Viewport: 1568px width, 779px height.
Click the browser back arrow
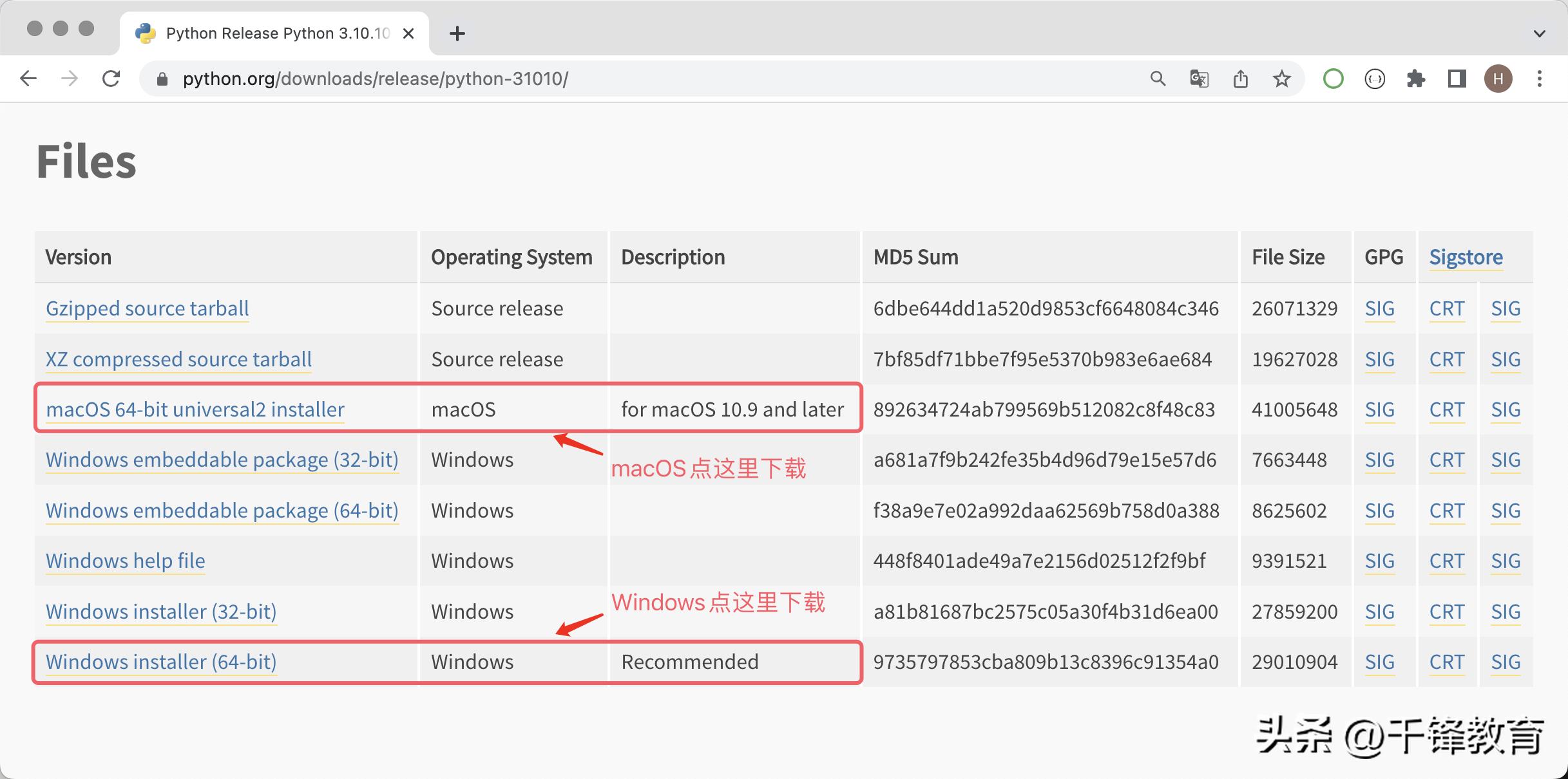tap(28, 79)
